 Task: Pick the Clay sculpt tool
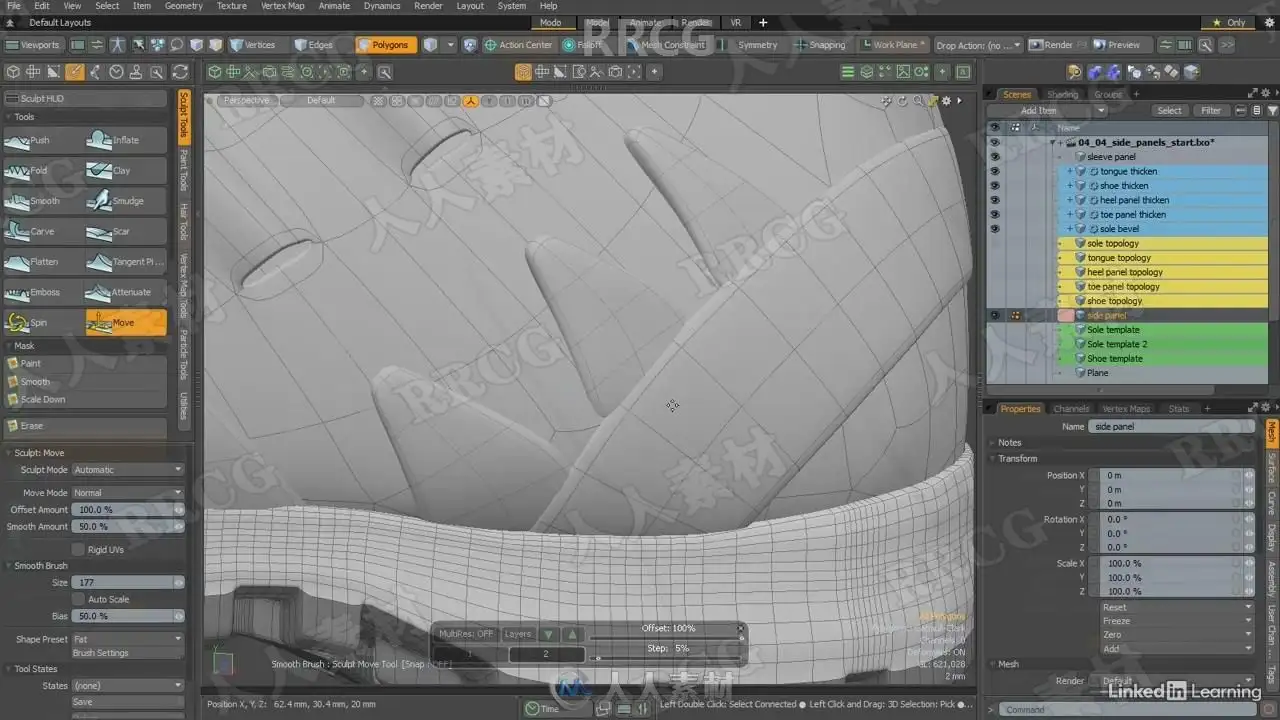click(126, 171)
